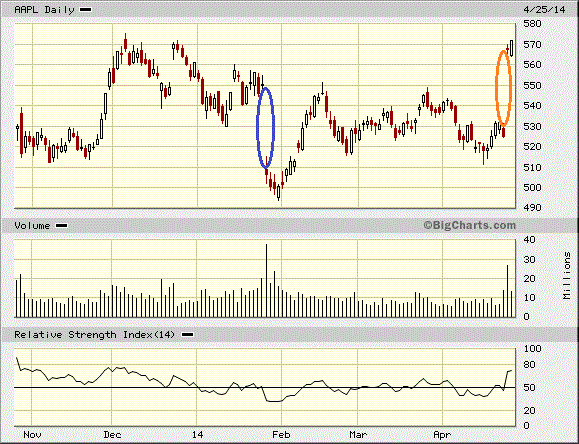Click the Relative Strength Index(14) heading

click(x=94, y=335)
